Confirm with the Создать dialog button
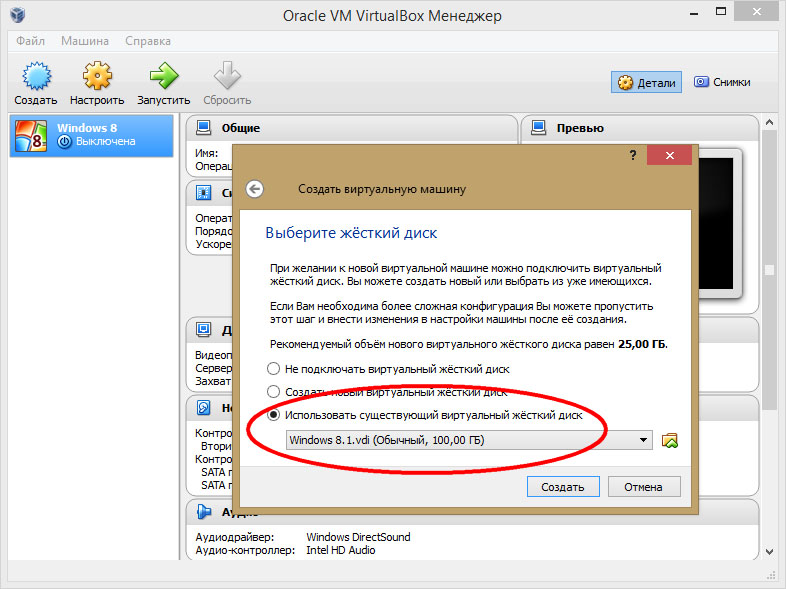786x589 pixels. click(x=563, y=487)
